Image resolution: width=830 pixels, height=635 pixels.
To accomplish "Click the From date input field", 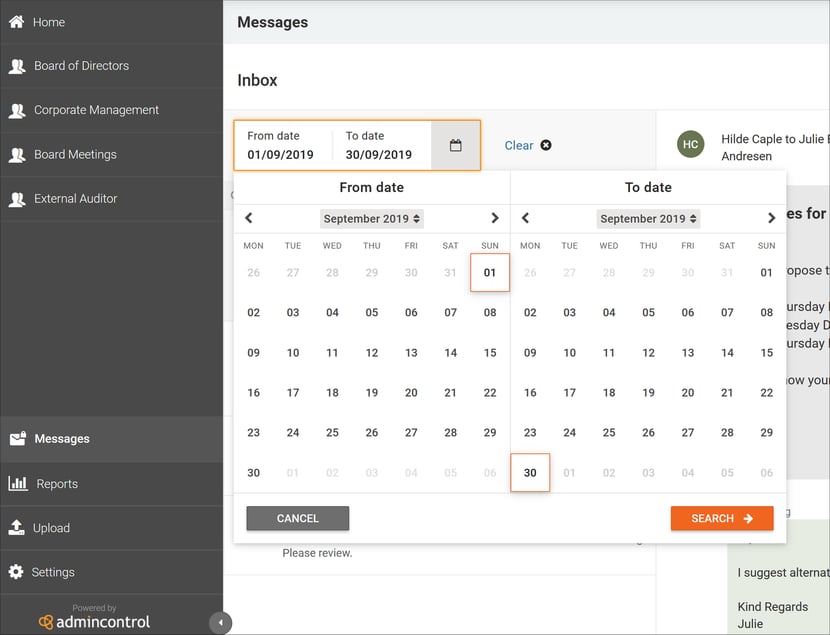I will tap(283, 146).
